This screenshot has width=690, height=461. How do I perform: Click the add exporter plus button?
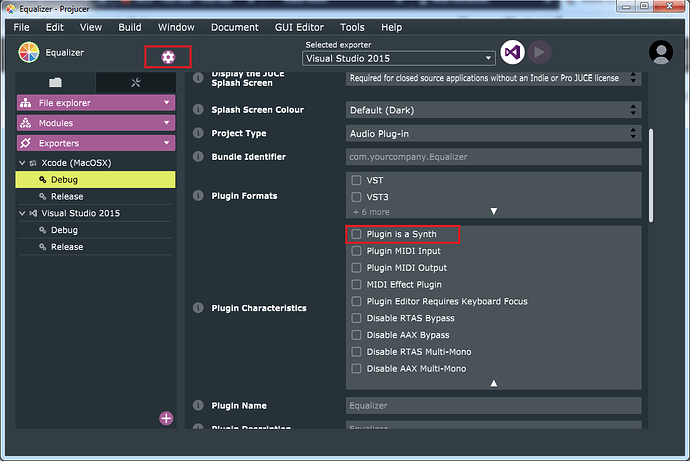pos(166,418)
